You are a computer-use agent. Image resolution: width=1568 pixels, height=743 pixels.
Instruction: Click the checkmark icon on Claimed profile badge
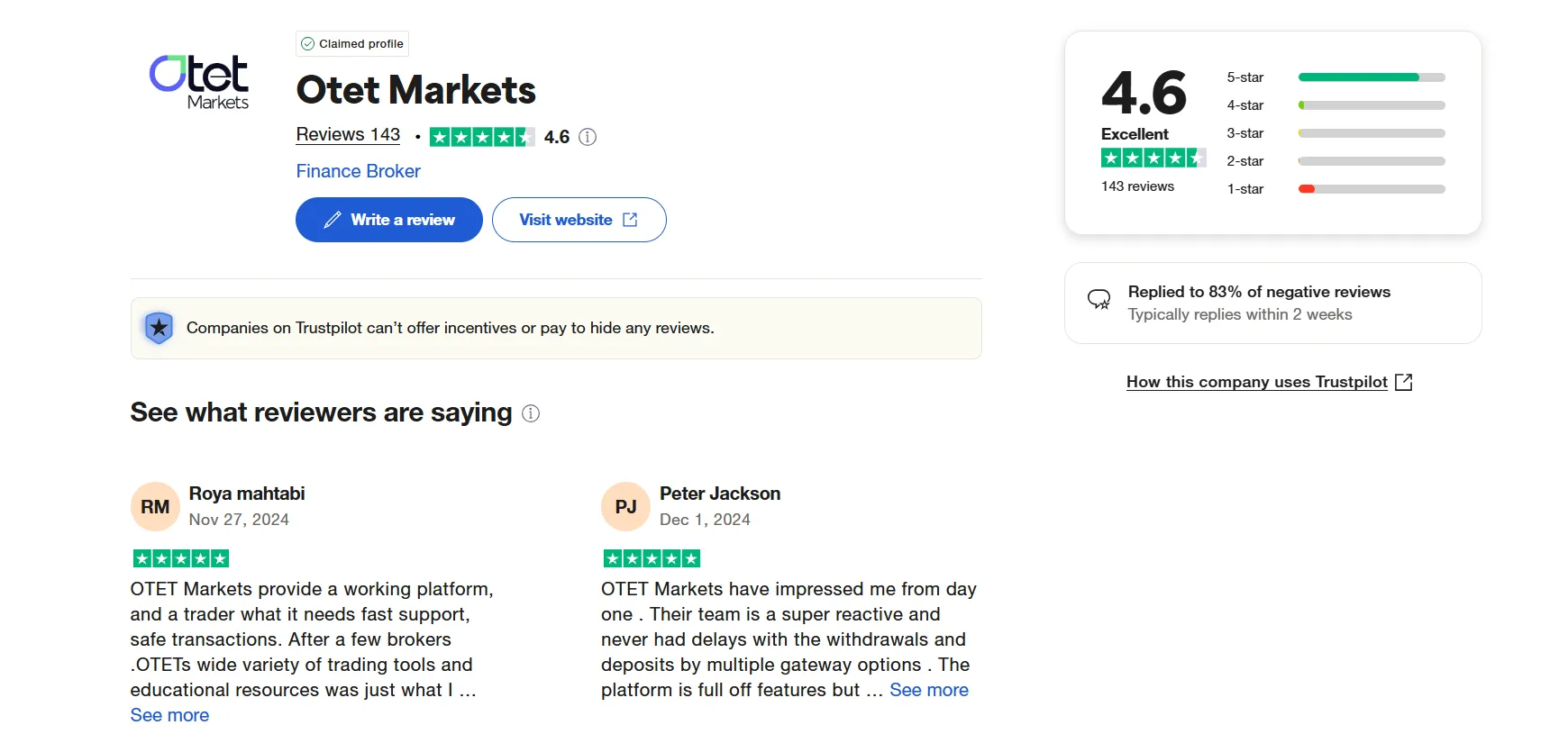click(x=308, y=42)
